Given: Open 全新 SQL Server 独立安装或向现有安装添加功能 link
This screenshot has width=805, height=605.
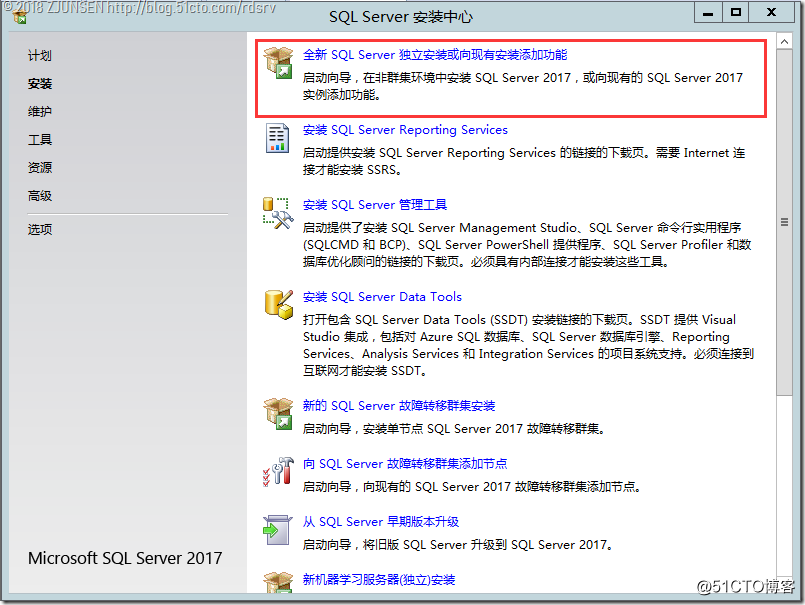Looking at the screenshot, I should [x=435, y=55].
